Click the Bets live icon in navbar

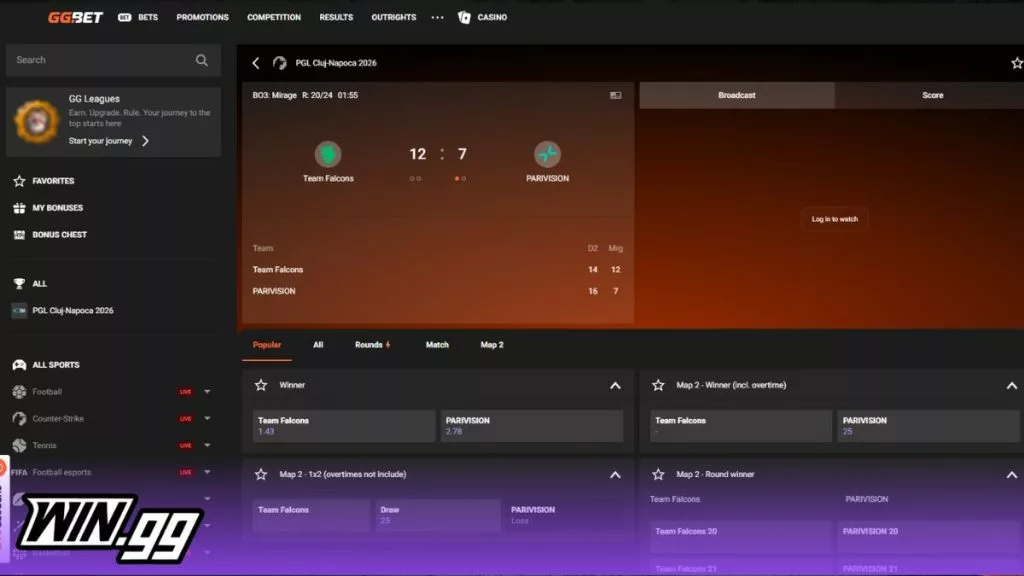click(x=124, y=18)
